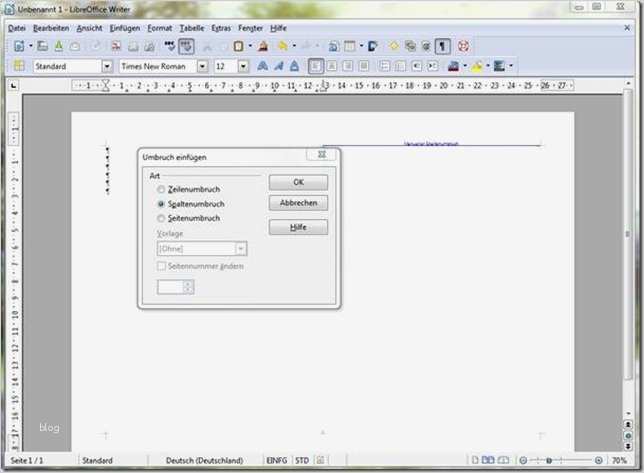Click the help lifebuoy icon
Image resolution: width=644 pixels, height=473 pixels.
click(x=463, y=46)
